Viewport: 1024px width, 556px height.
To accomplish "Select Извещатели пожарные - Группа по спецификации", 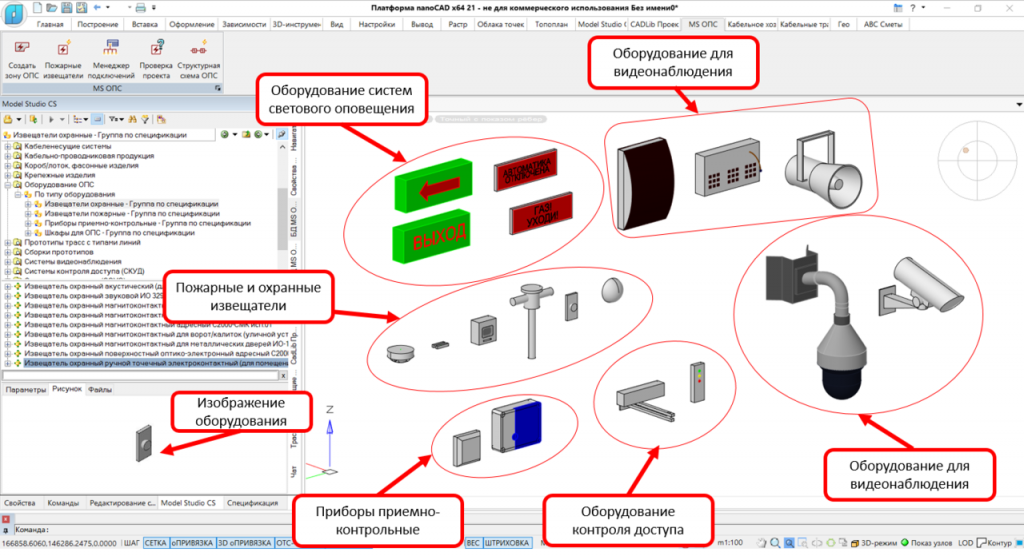I will pos(131,213).
